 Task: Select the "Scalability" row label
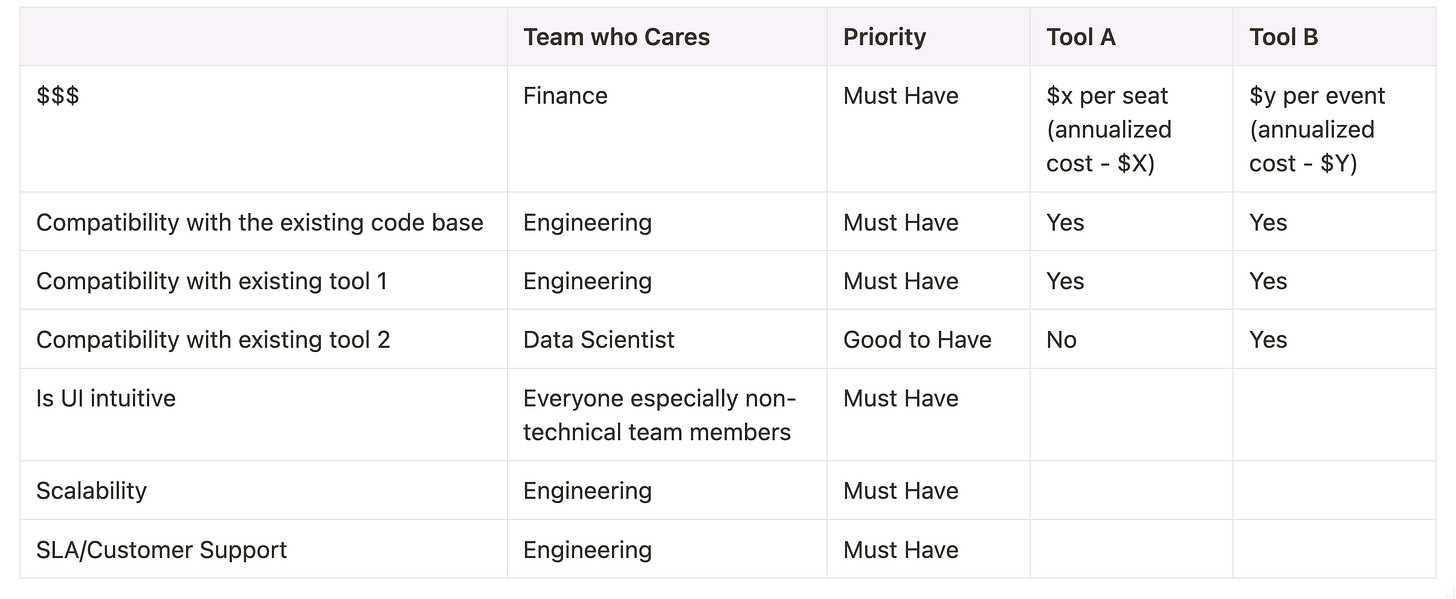pyautogui.click(x=91, y=491)
